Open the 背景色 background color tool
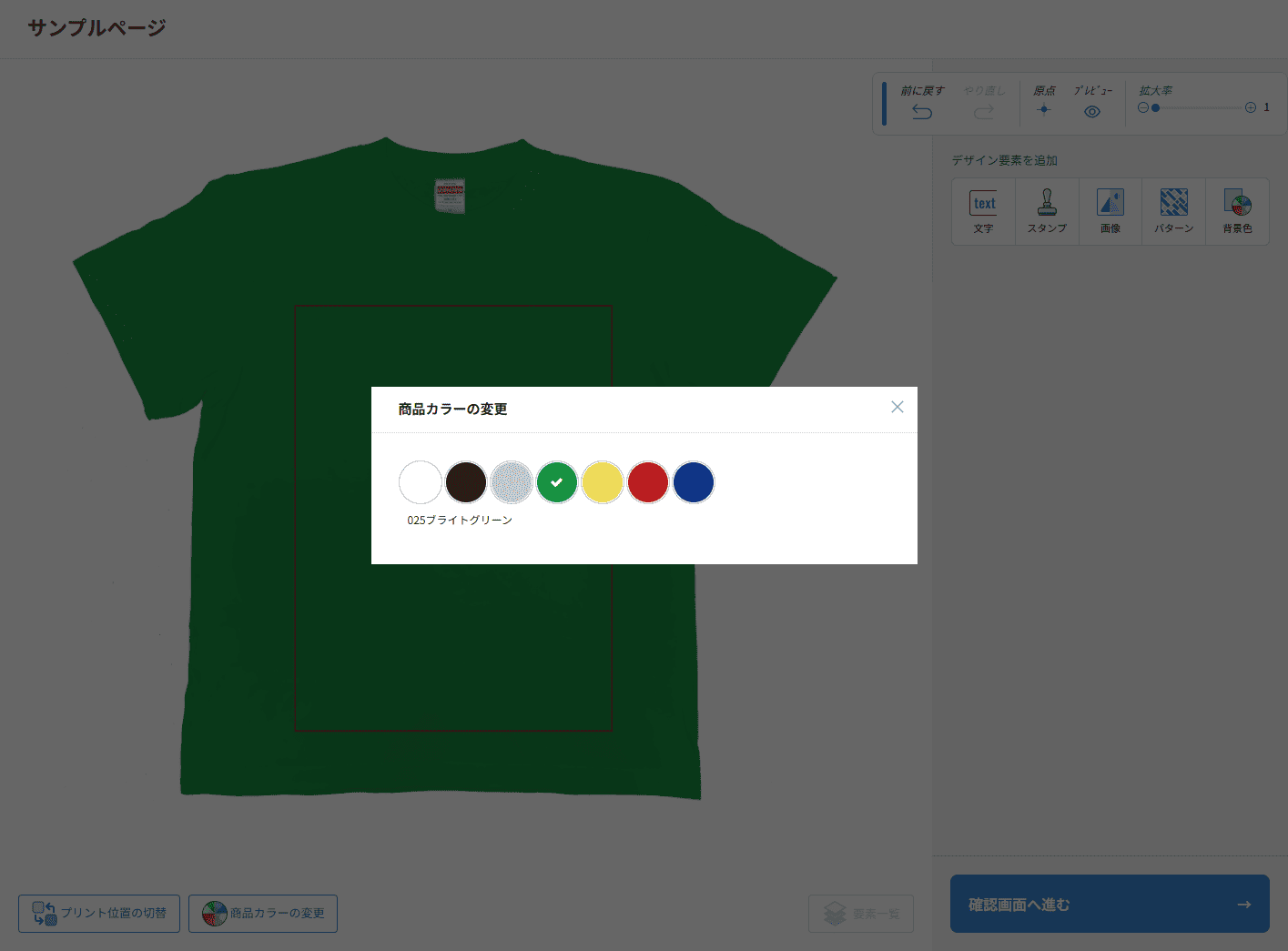Screen dimensions: 1288x951 pos(1237,211)
